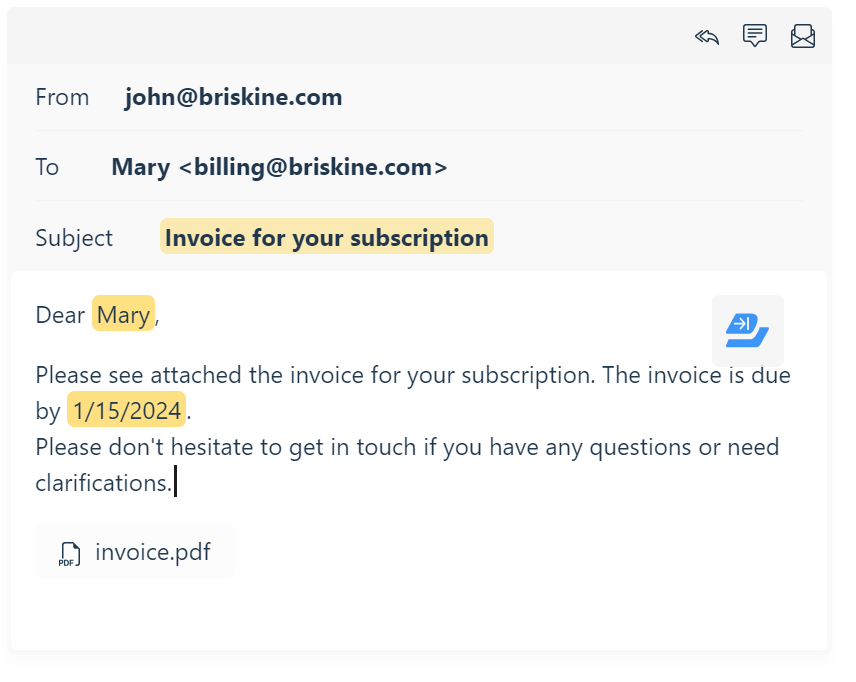Click the PDF file icon
The width and height of the screenshot is (856, 682).
tap(69, 554)
